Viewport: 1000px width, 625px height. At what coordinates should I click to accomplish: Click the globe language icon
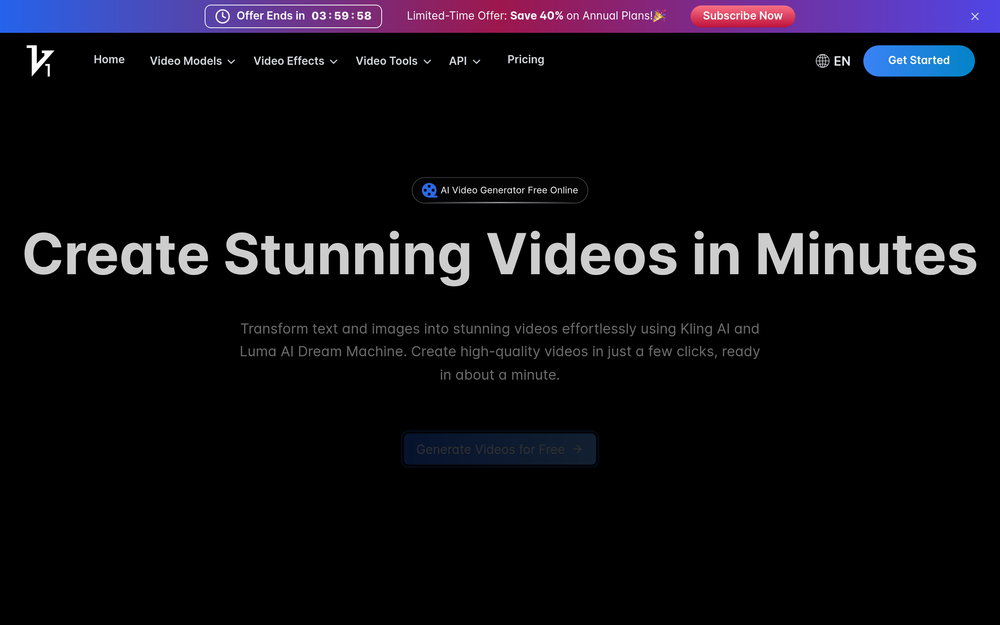point(822,61)
